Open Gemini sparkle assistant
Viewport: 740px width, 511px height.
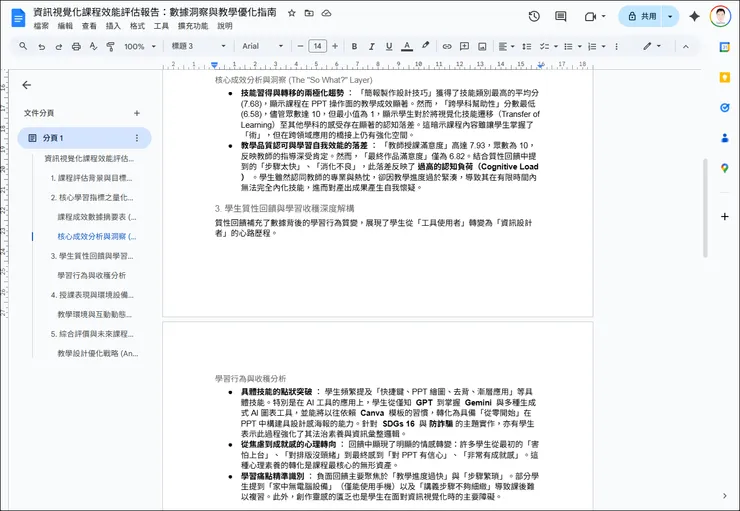(694, 17)
